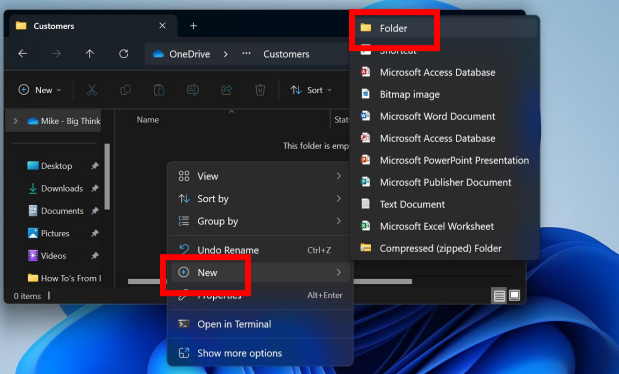This screenshot has height=374, width=619.
Task: Open Documents in the sidebar
Action: coord(56,211)
